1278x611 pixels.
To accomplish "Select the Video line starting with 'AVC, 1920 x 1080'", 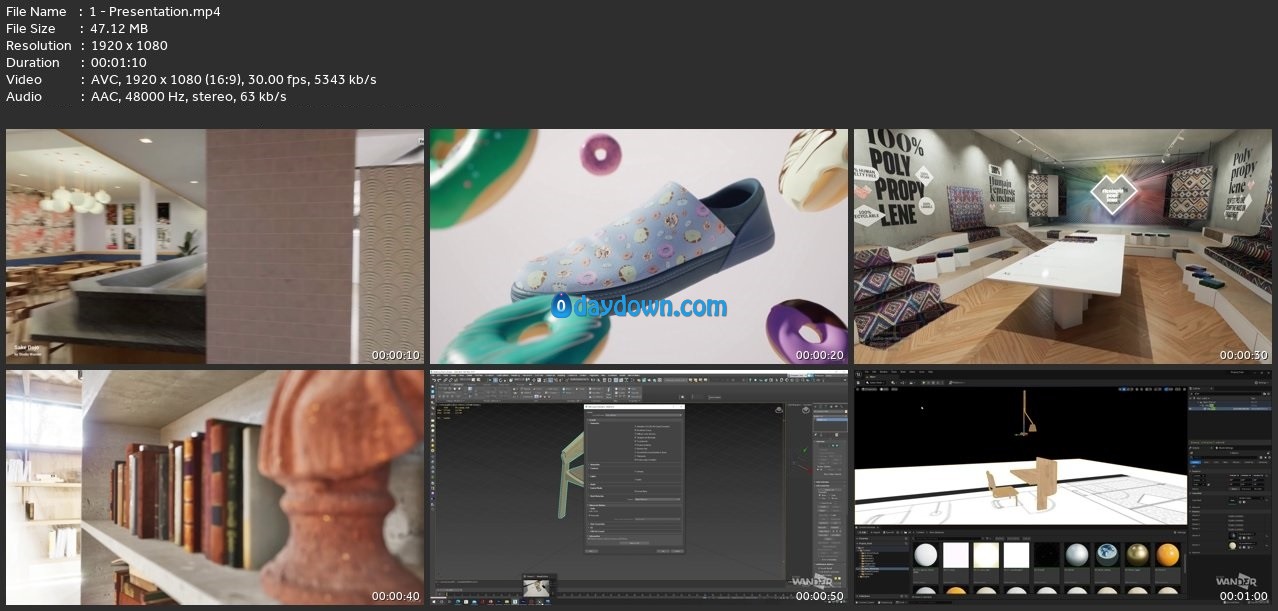I will (233, 80).
